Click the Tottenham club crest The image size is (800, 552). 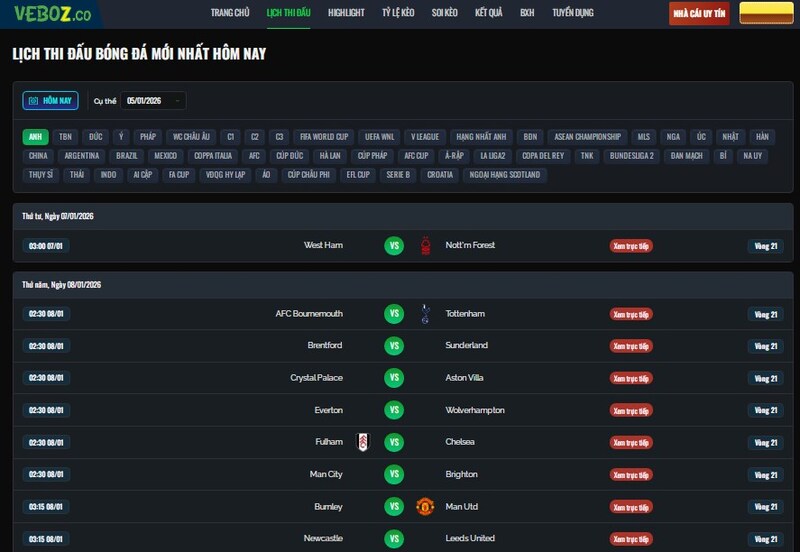pos(426,314)
